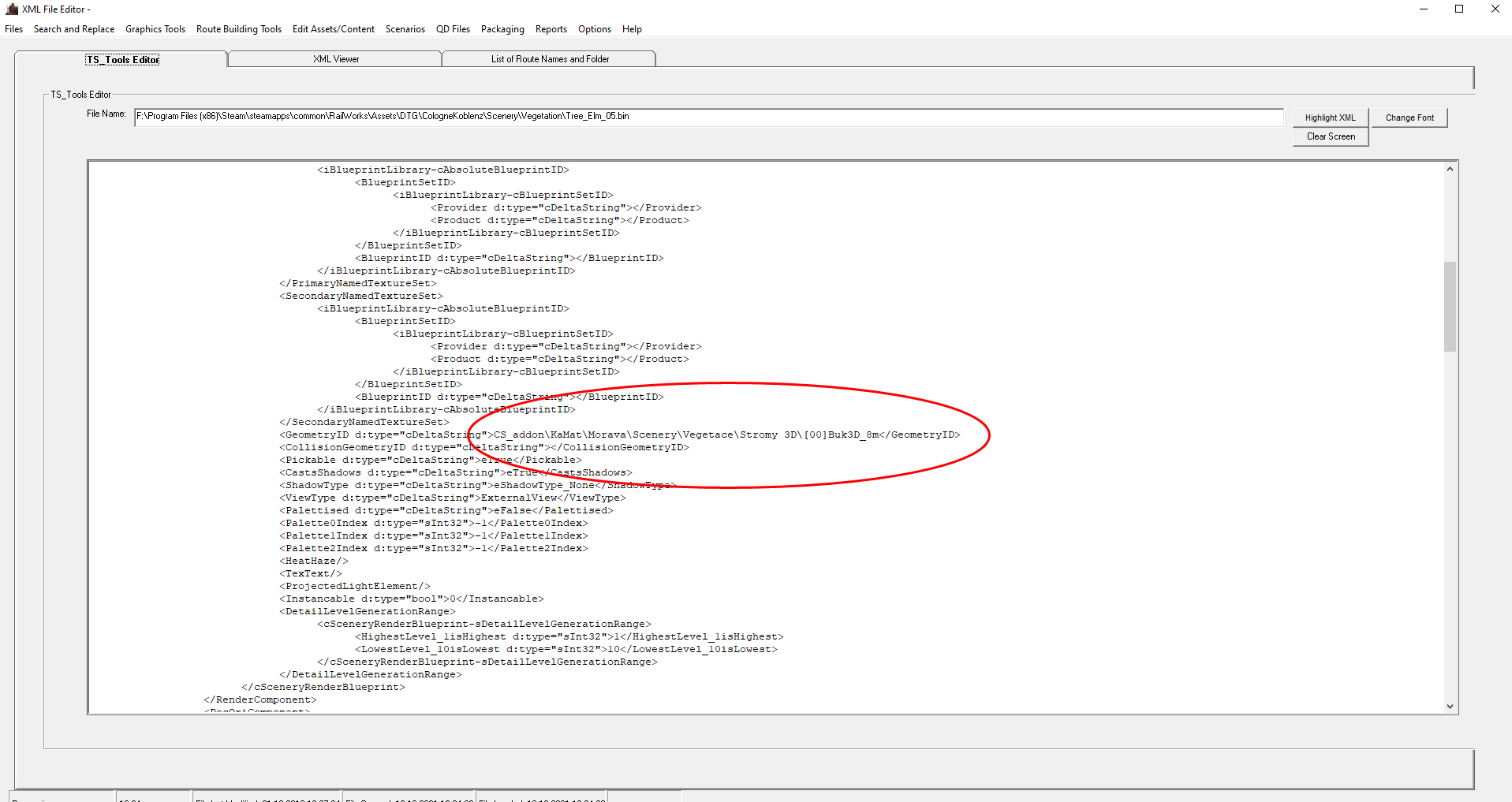Minimize the XML File Editor window

tap(1424, 9)
